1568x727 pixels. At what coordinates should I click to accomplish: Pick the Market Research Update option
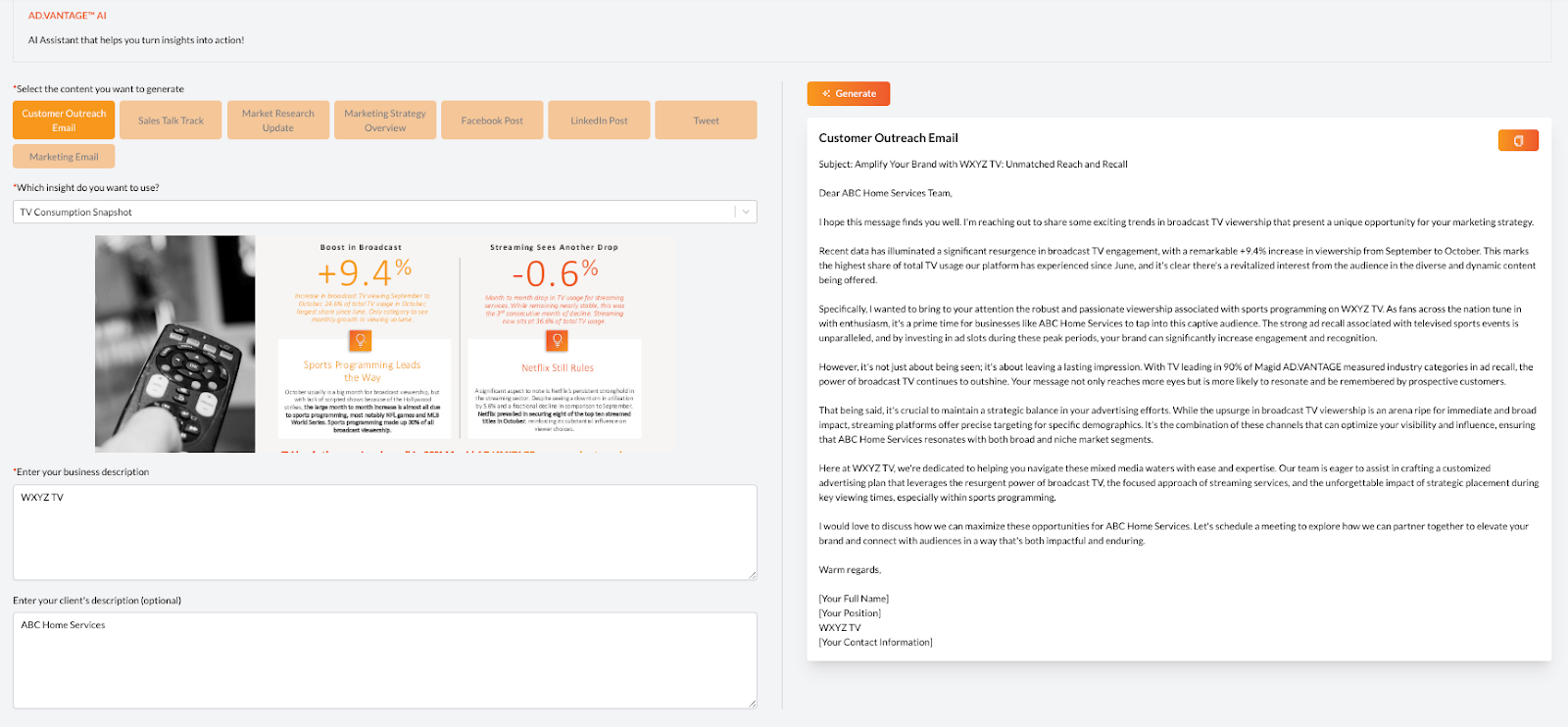278,121
